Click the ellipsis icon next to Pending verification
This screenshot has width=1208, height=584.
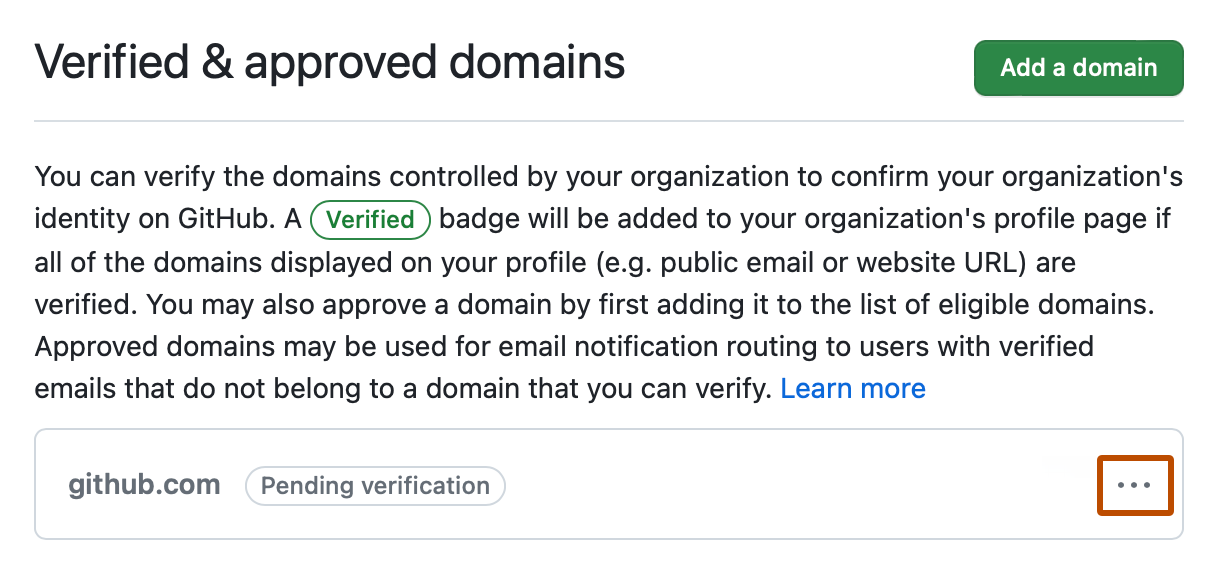pyautogui.click(x=1135, y=484)
